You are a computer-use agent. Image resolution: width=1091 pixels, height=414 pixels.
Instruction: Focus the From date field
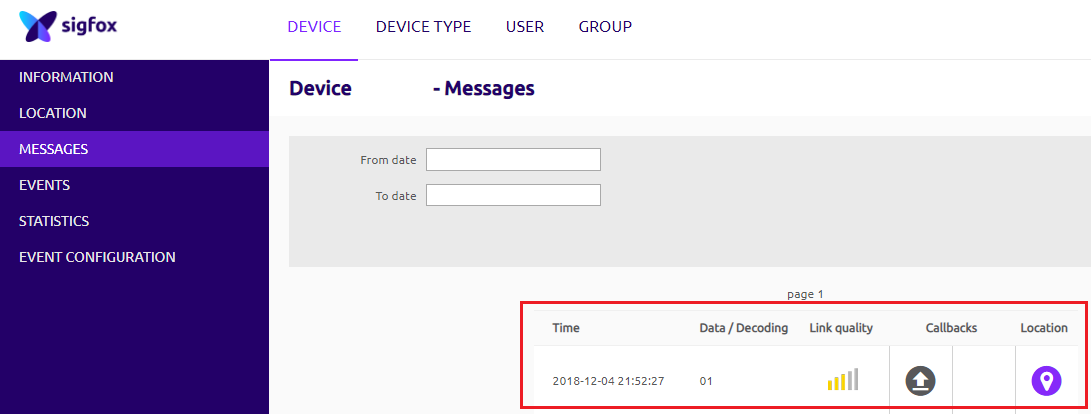[x=513, y=159]
